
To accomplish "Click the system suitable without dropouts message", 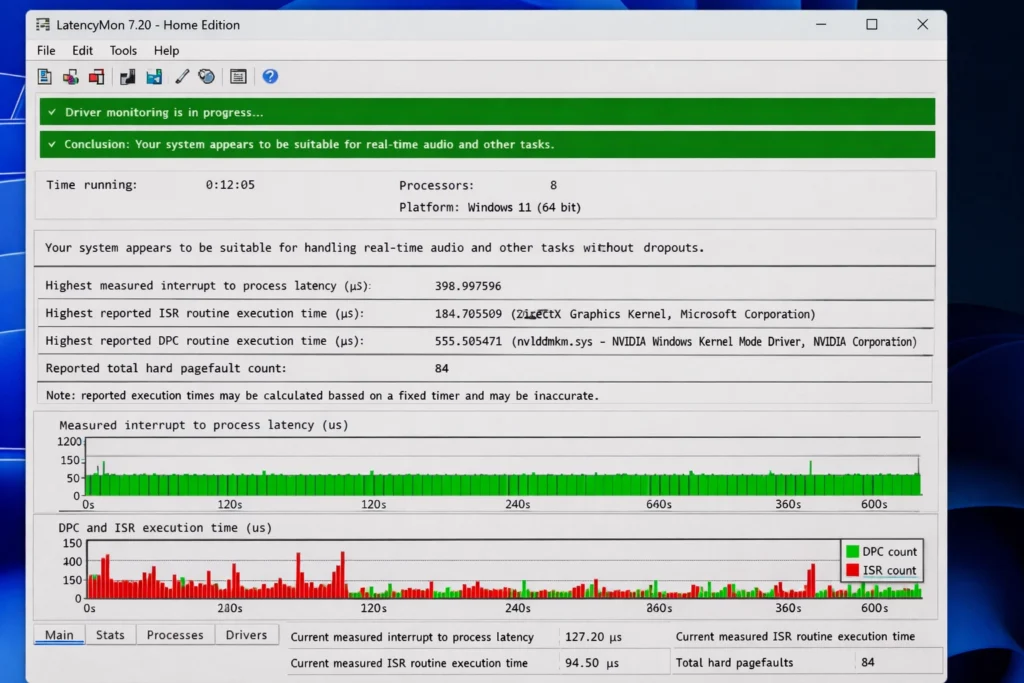I will click(375, 247).
